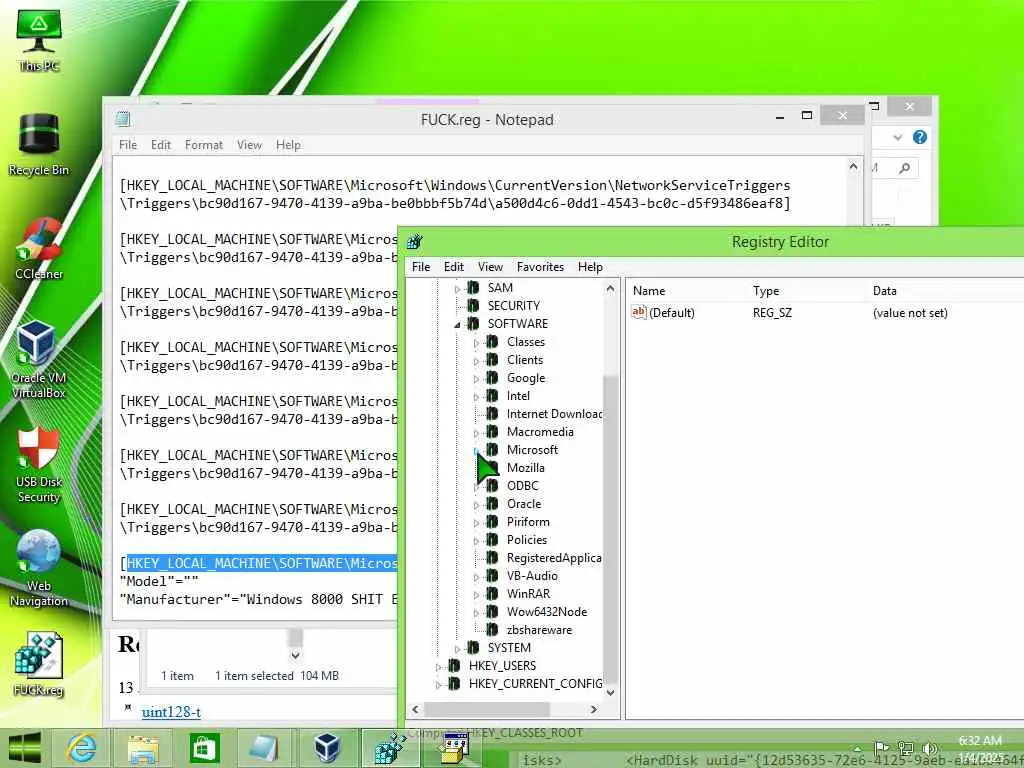Collapse the SOFTWARE registry key
The height and width of the screenshot is (768, 1024).
(457, 325)
